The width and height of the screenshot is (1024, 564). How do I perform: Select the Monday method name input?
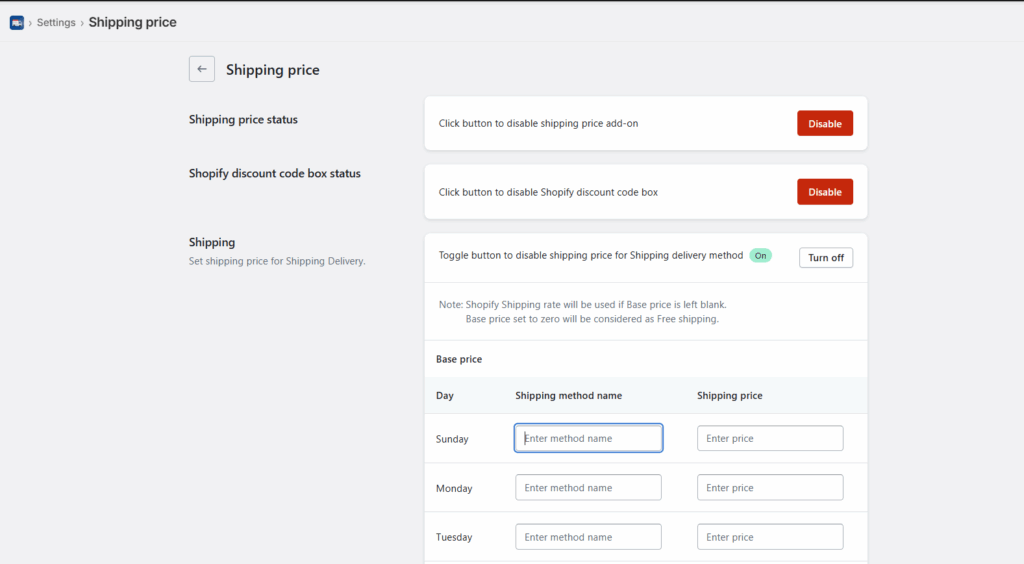pyautogui.click(x=588, y=488)
